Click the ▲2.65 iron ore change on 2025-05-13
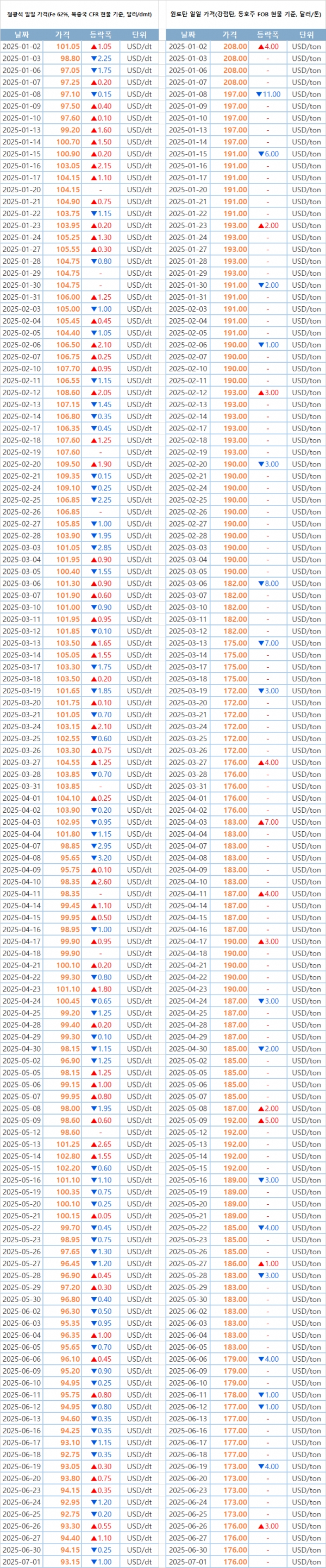326x1568 pixels. 101,1145
